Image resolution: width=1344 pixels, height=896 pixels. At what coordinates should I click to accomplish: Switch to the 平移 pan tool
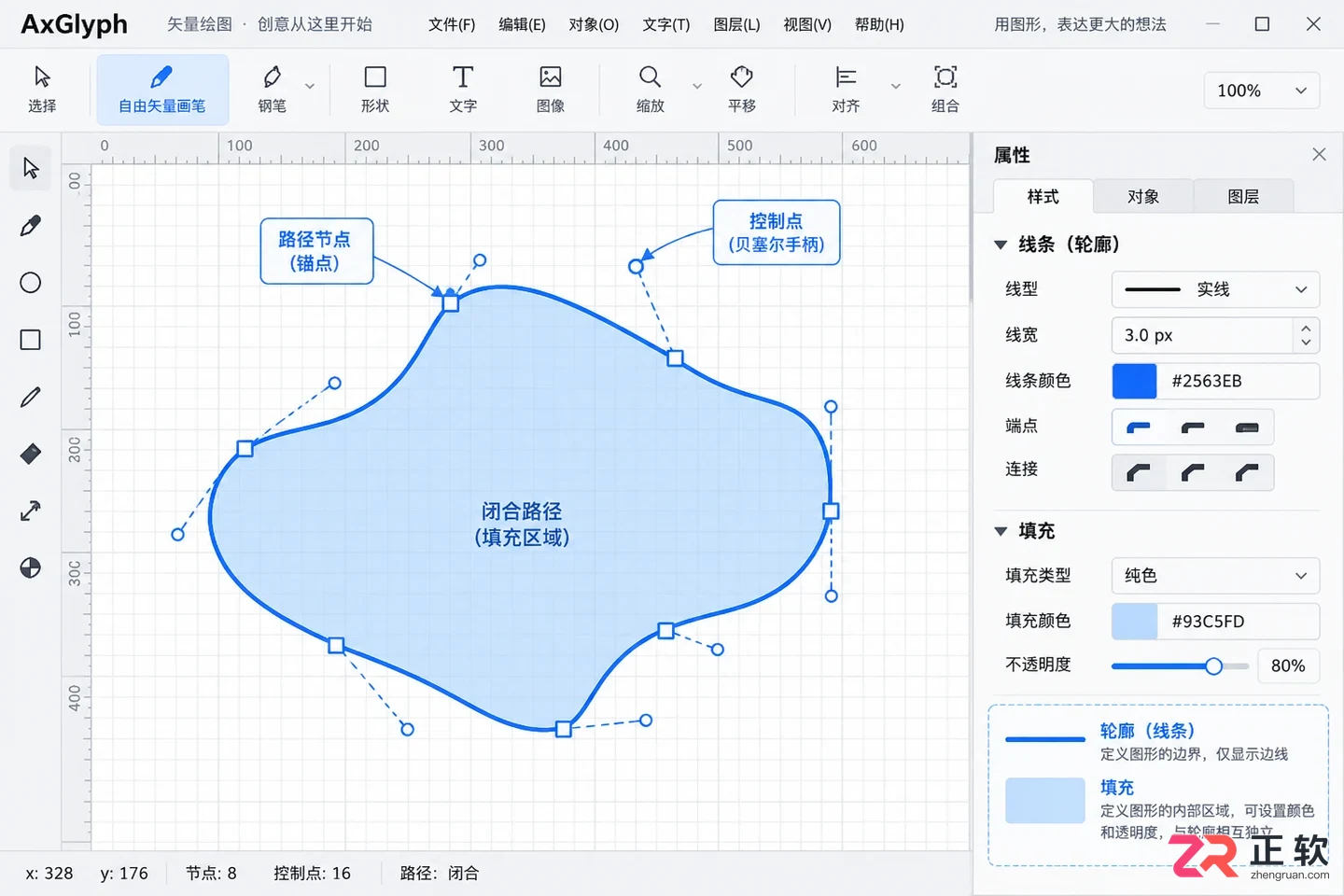(x=742, y=90)
